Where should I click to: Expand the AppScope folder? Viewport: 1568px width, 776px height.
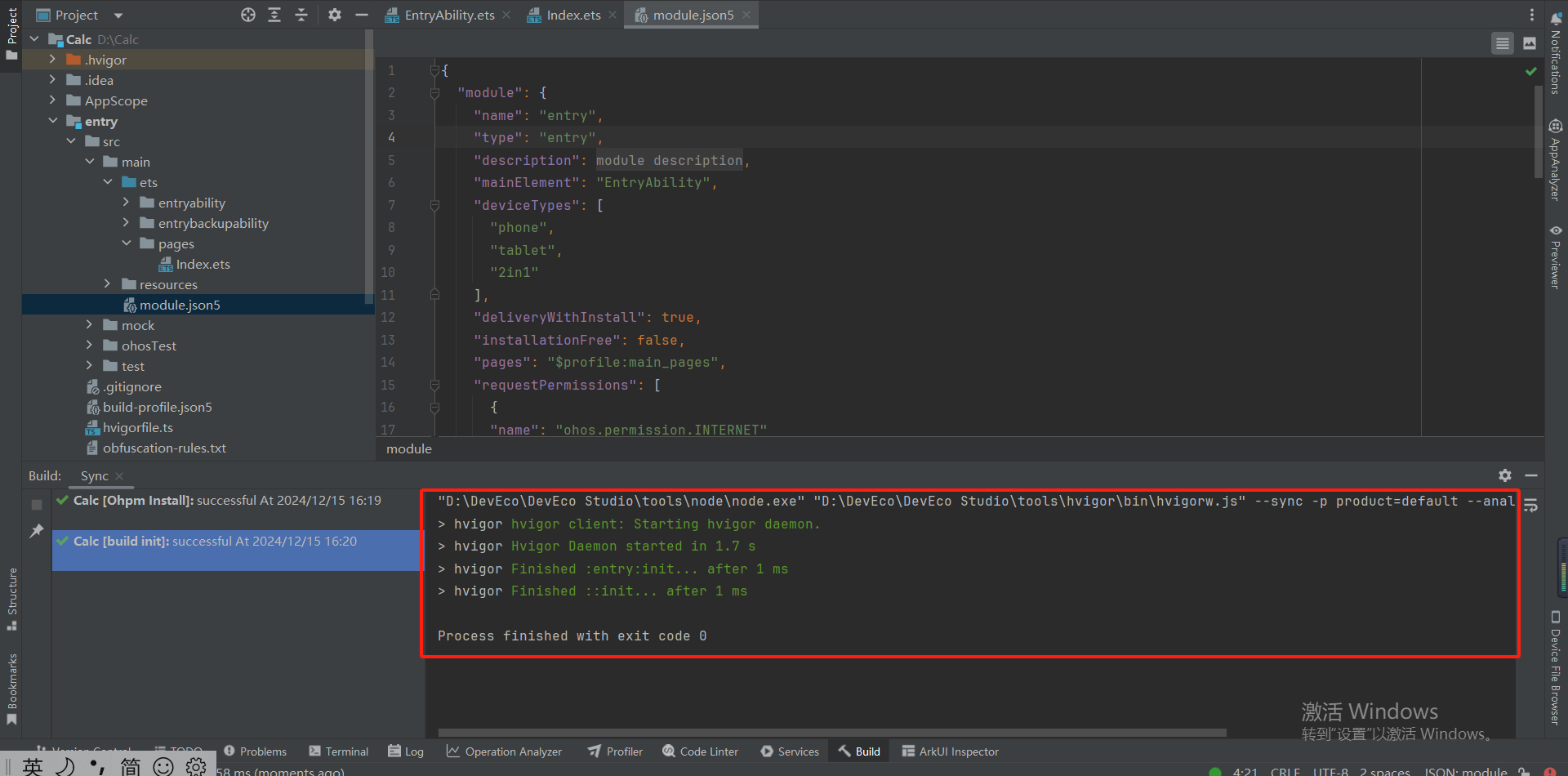point(52,100)
